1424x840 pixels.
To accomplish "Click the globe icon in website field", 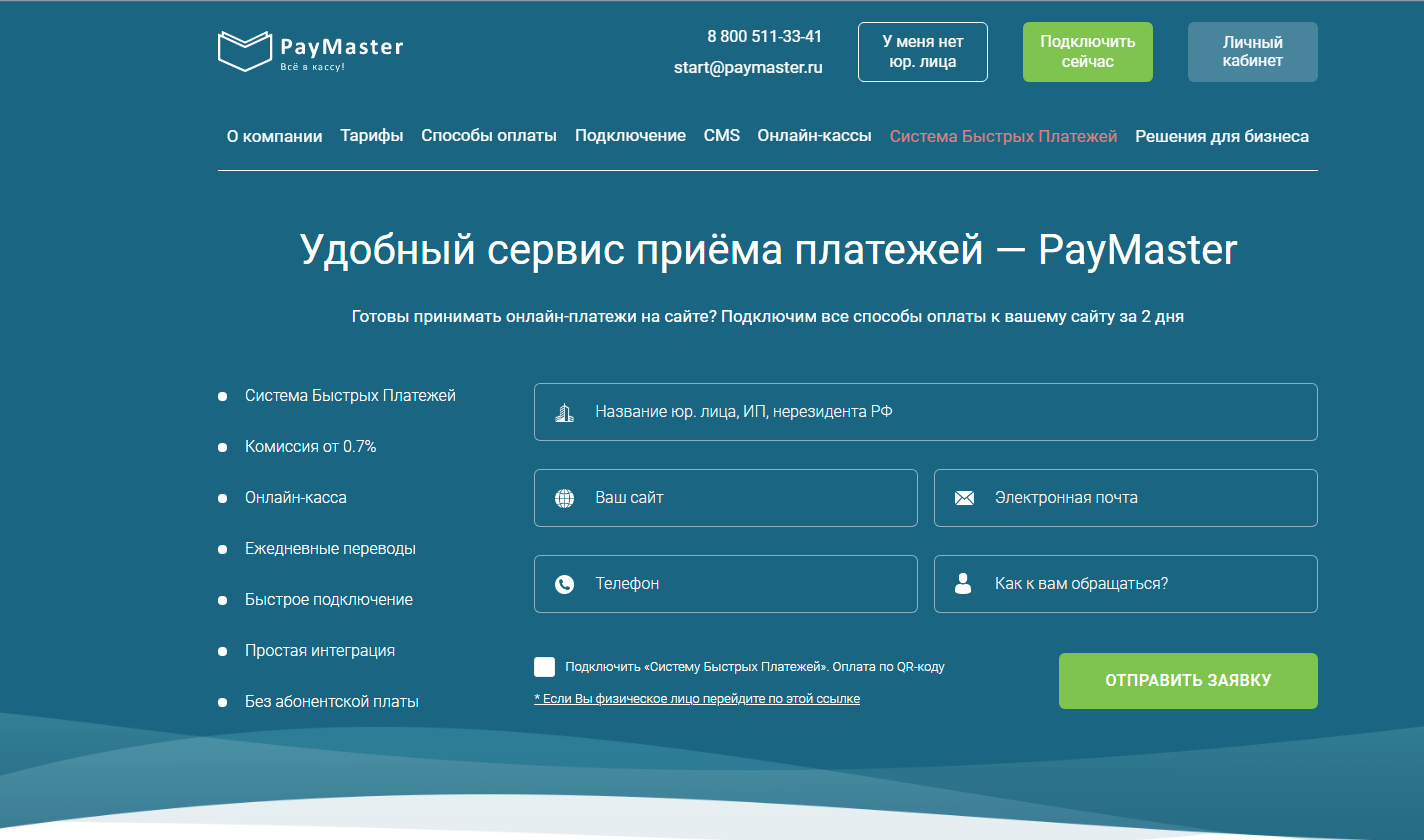I will (565, 498).
